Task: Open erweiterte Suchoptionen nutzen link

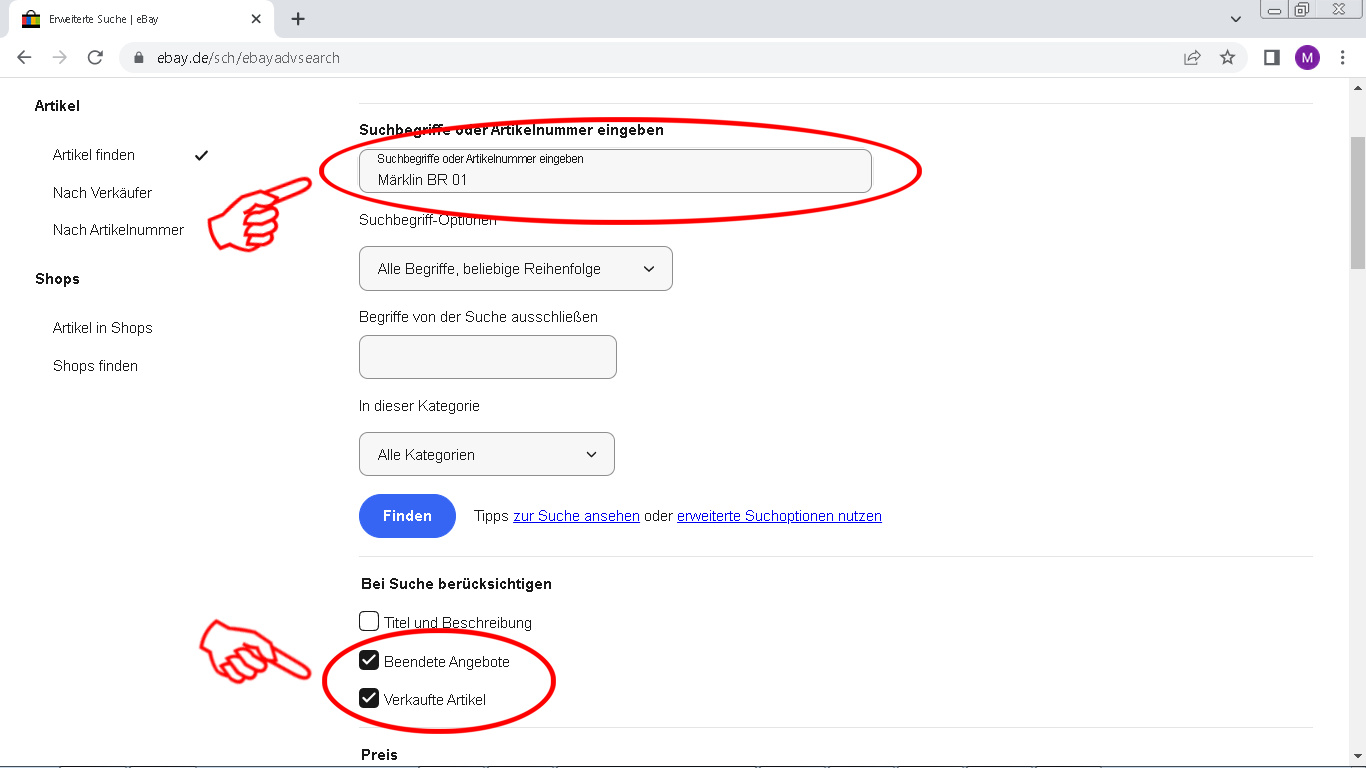Action: 779,516
